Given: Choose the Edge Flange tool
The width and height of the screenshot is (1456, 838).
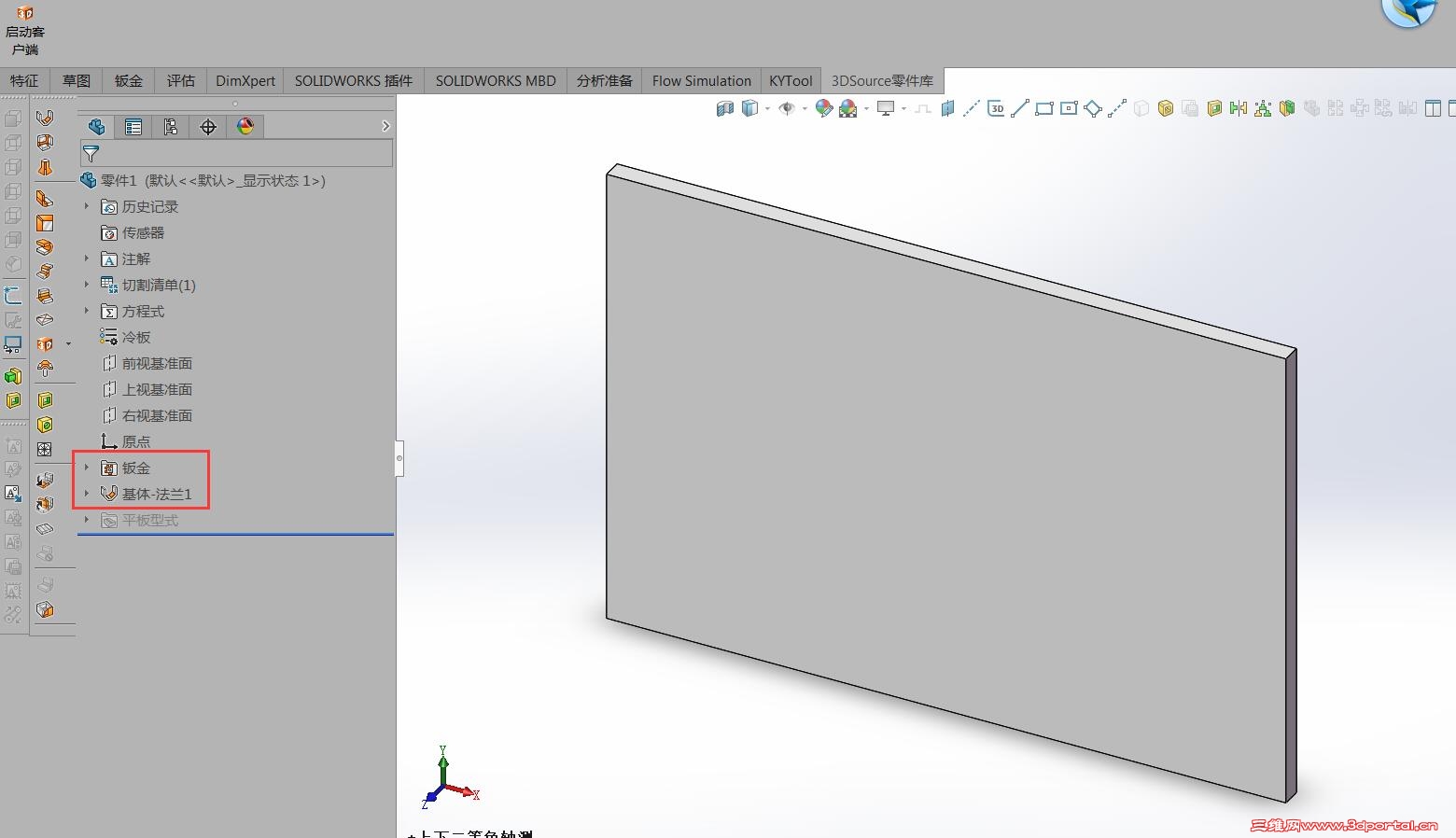Looking at the screenshot, I should (45, 198).
